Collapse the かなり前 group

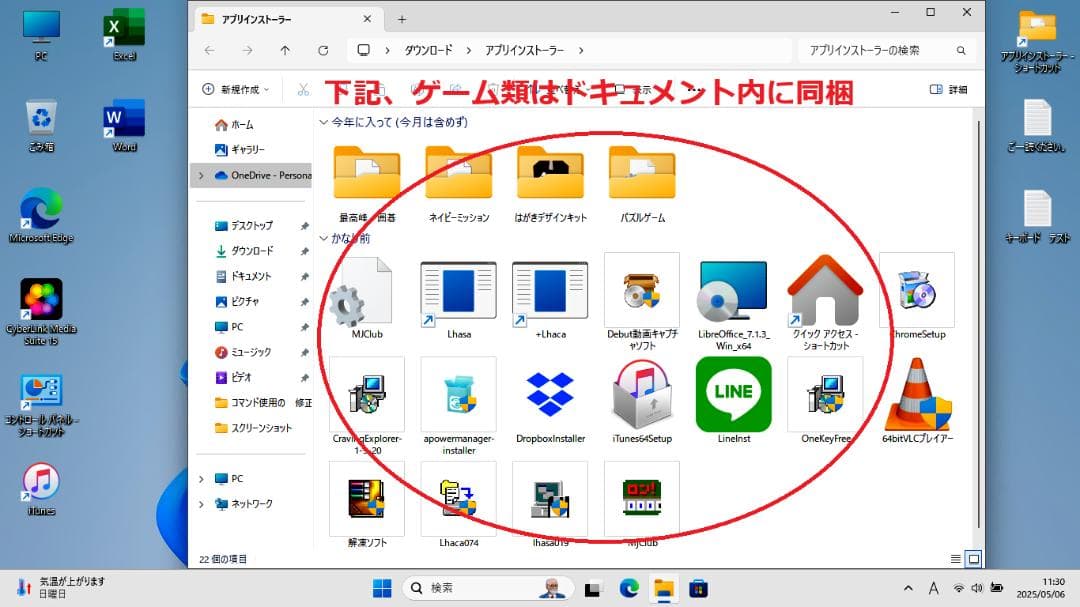[x=323, y=238]
